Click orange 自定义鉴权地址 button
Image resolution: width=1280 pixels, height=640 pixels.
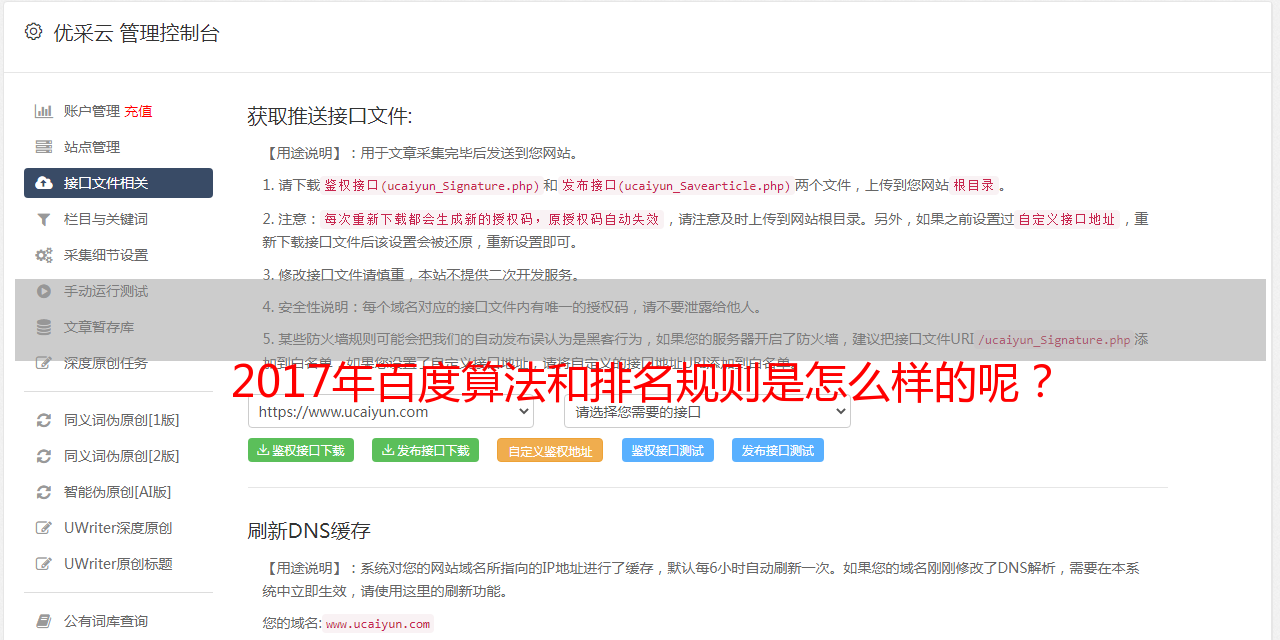(x=550, y=450)
